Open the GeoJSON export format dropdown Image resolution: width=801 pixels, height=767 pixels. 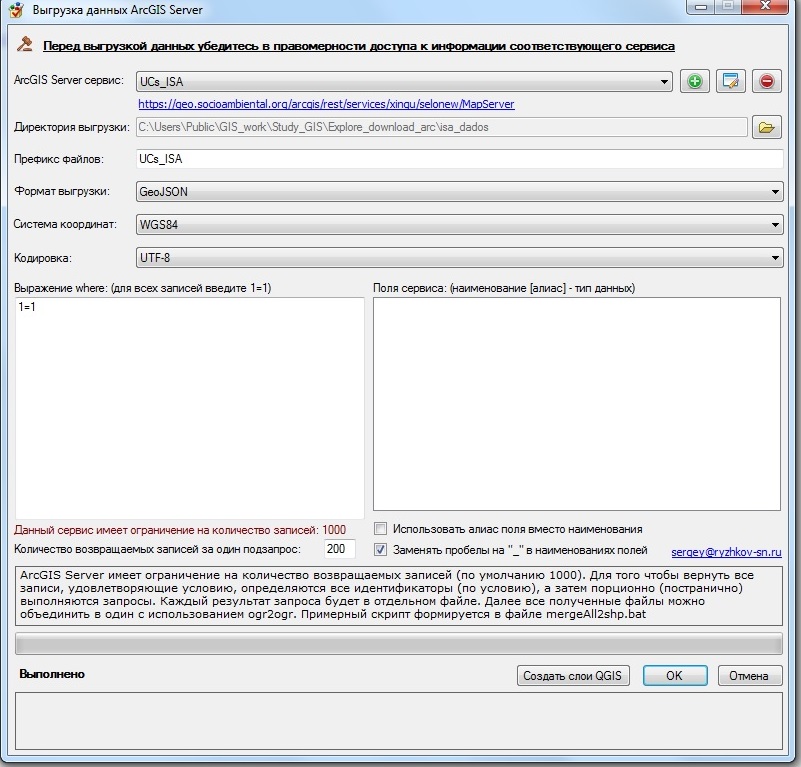coord(459,192)
